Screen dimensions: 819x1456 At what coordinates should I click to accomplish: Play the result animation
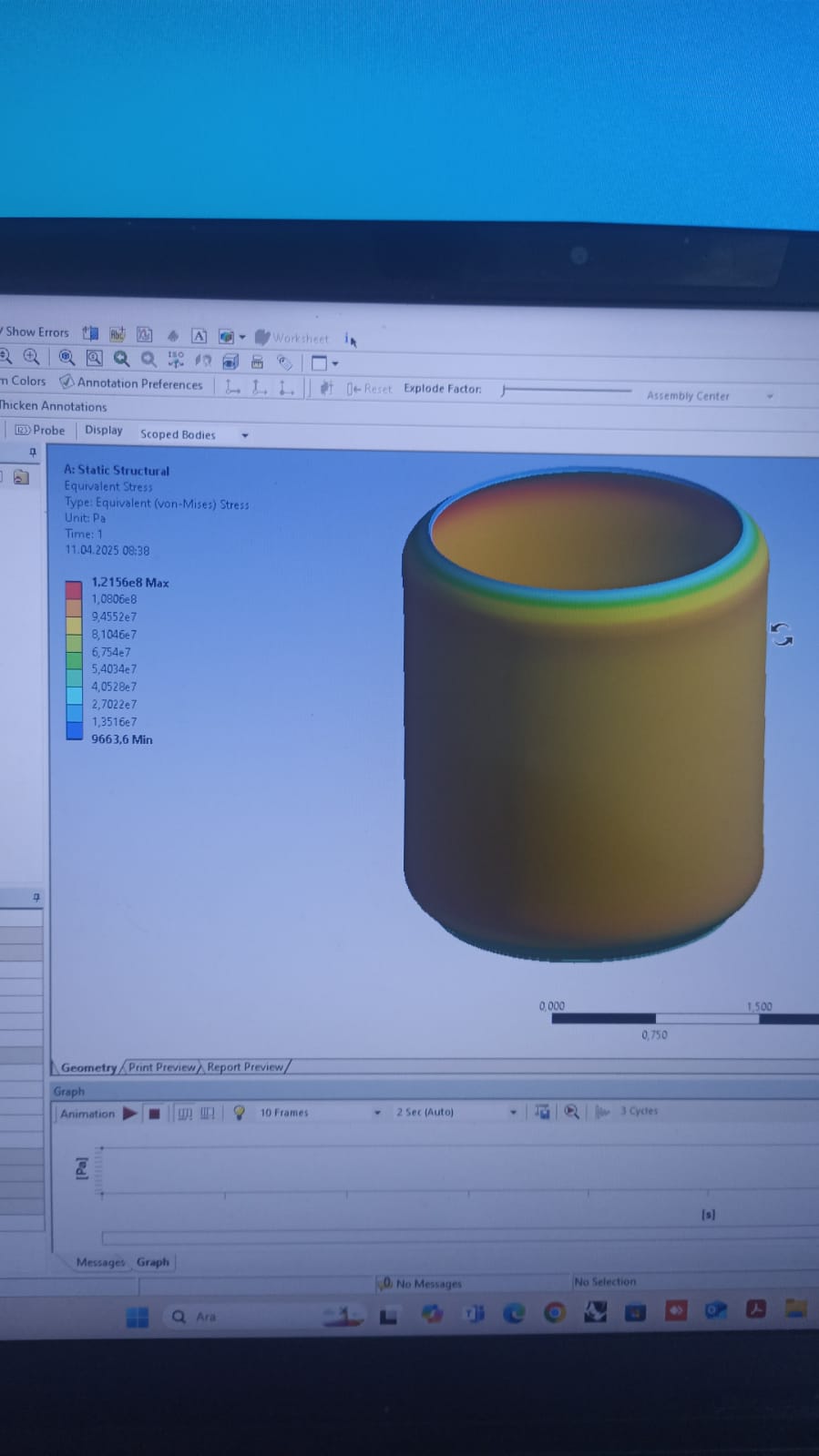[129, 1113]
